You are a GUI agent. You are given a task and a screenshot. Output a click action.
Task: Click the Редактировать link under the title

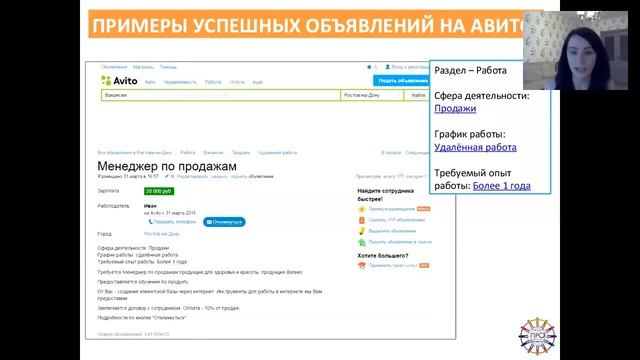coord(192,177)
